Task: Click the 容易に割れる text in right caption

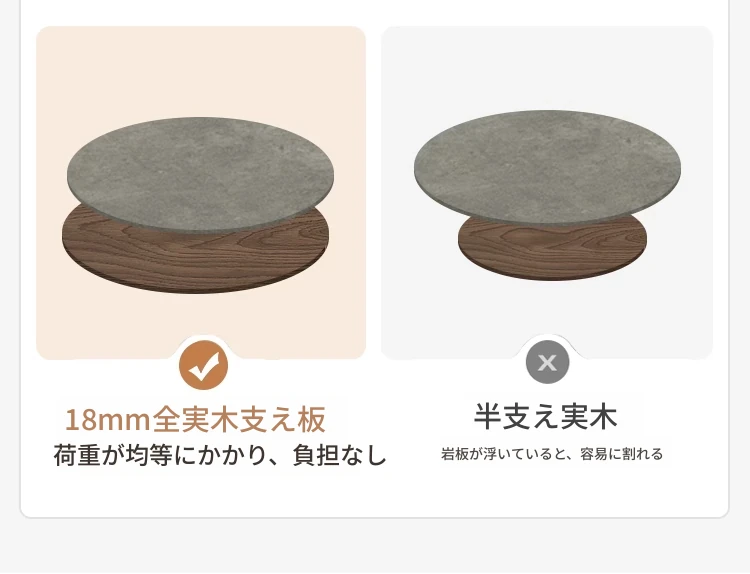Action: coord(622,453)
